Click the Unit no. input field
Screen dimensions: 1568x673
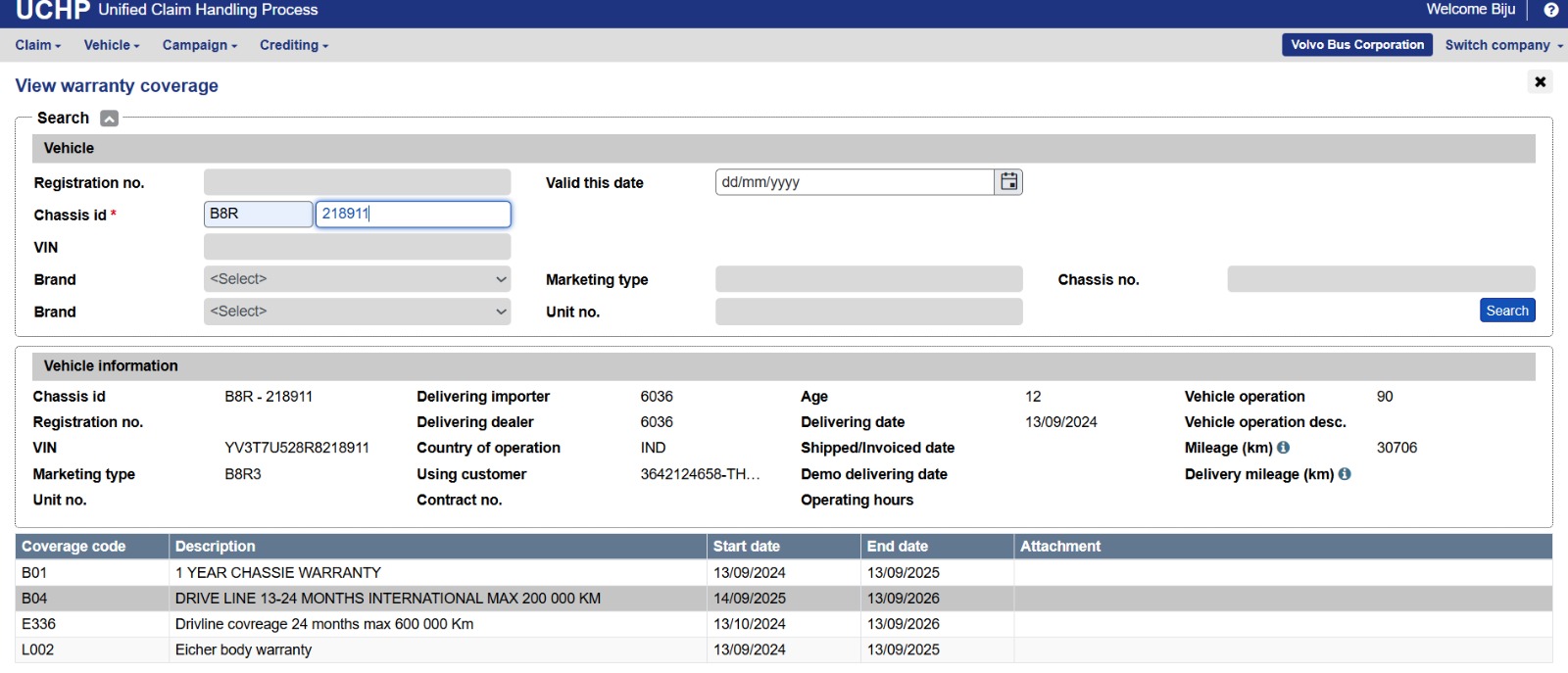869,312
